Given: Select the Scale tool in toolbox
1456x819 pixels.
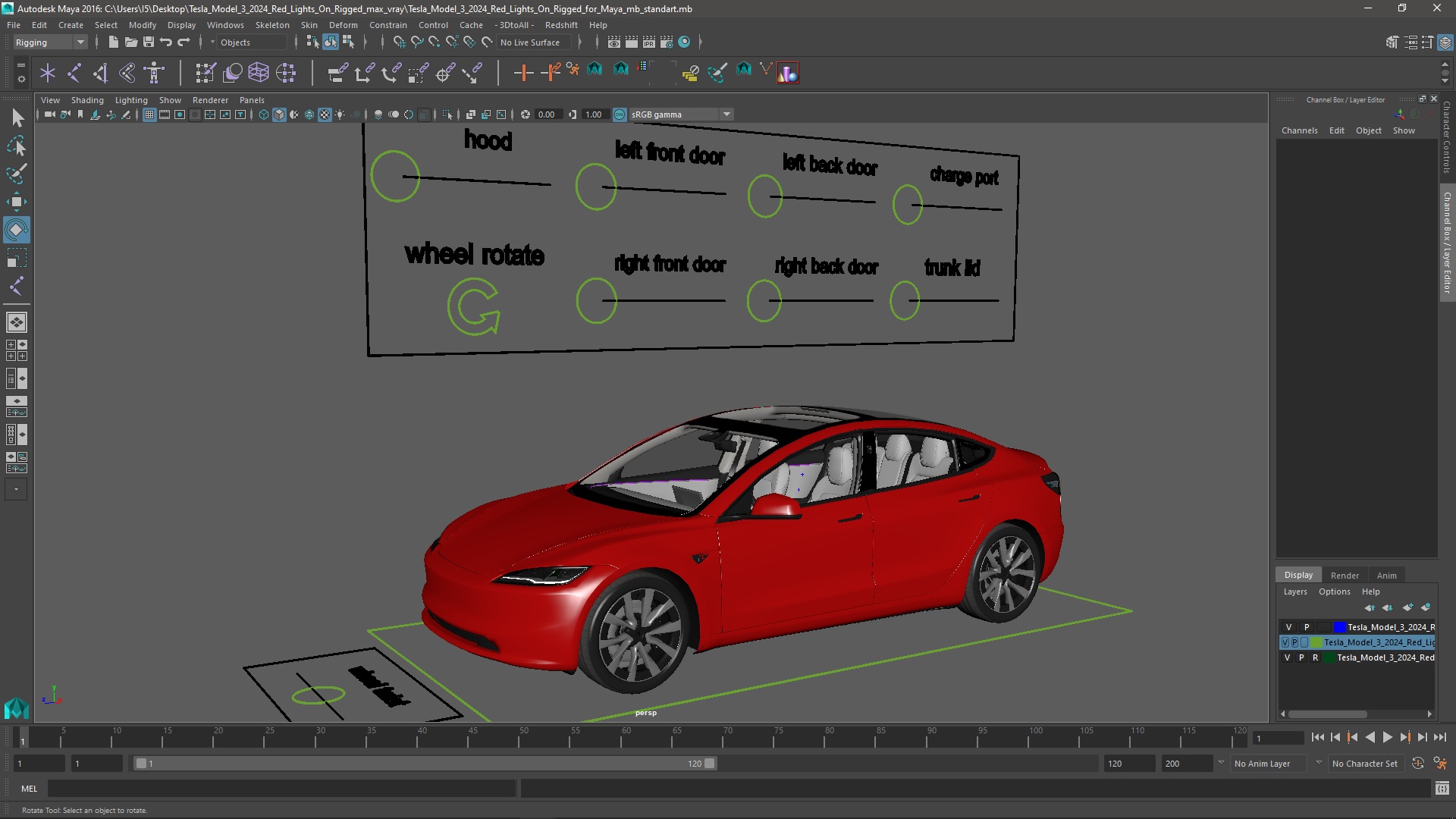Looking at the screenshot, I should coord(17,258).
